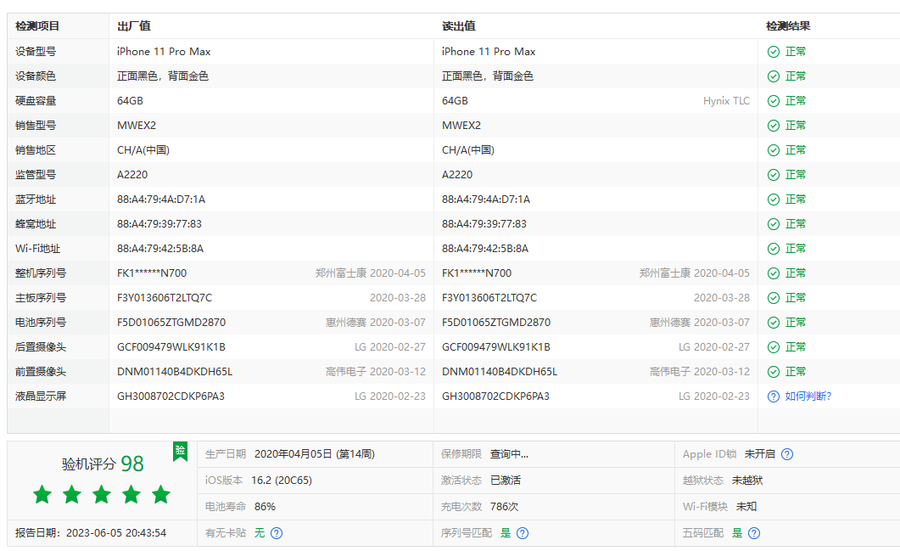Click charge count 786次
The height and width of the screenshot is (551, 900).
(504, 507)
